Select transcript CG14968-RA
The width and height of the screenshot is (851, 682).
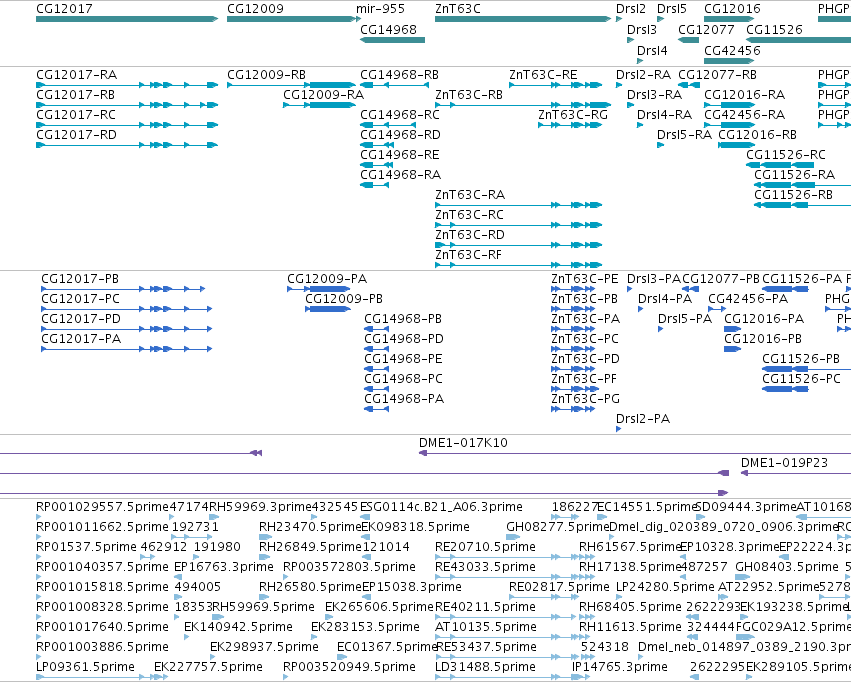click(401, 175)
